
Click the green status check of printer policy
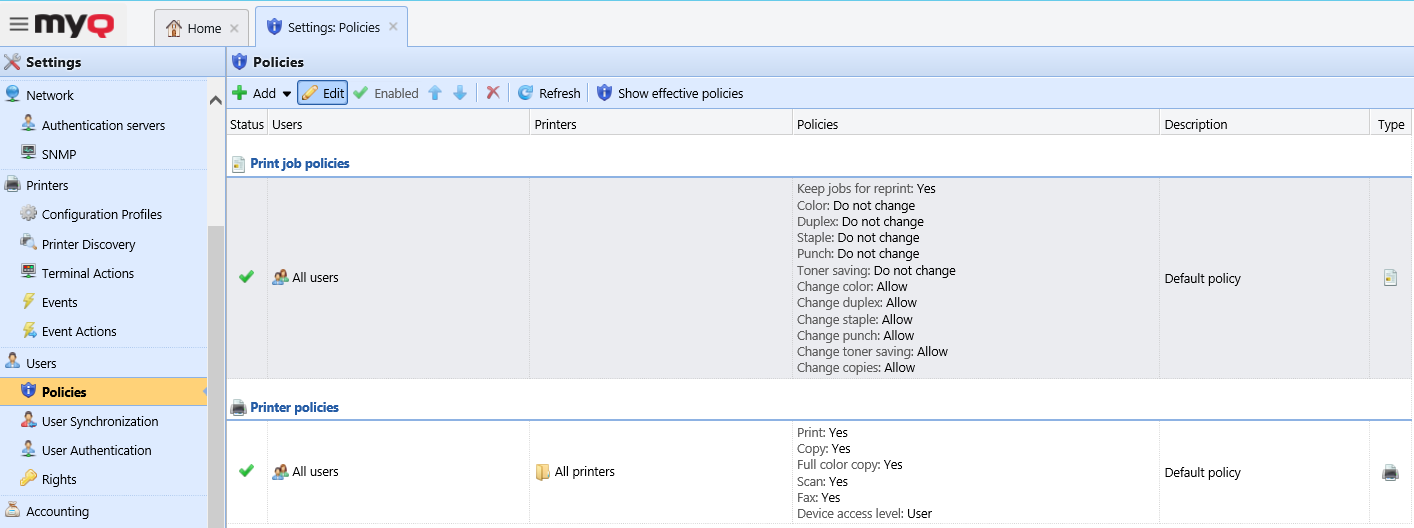(246, 471)
